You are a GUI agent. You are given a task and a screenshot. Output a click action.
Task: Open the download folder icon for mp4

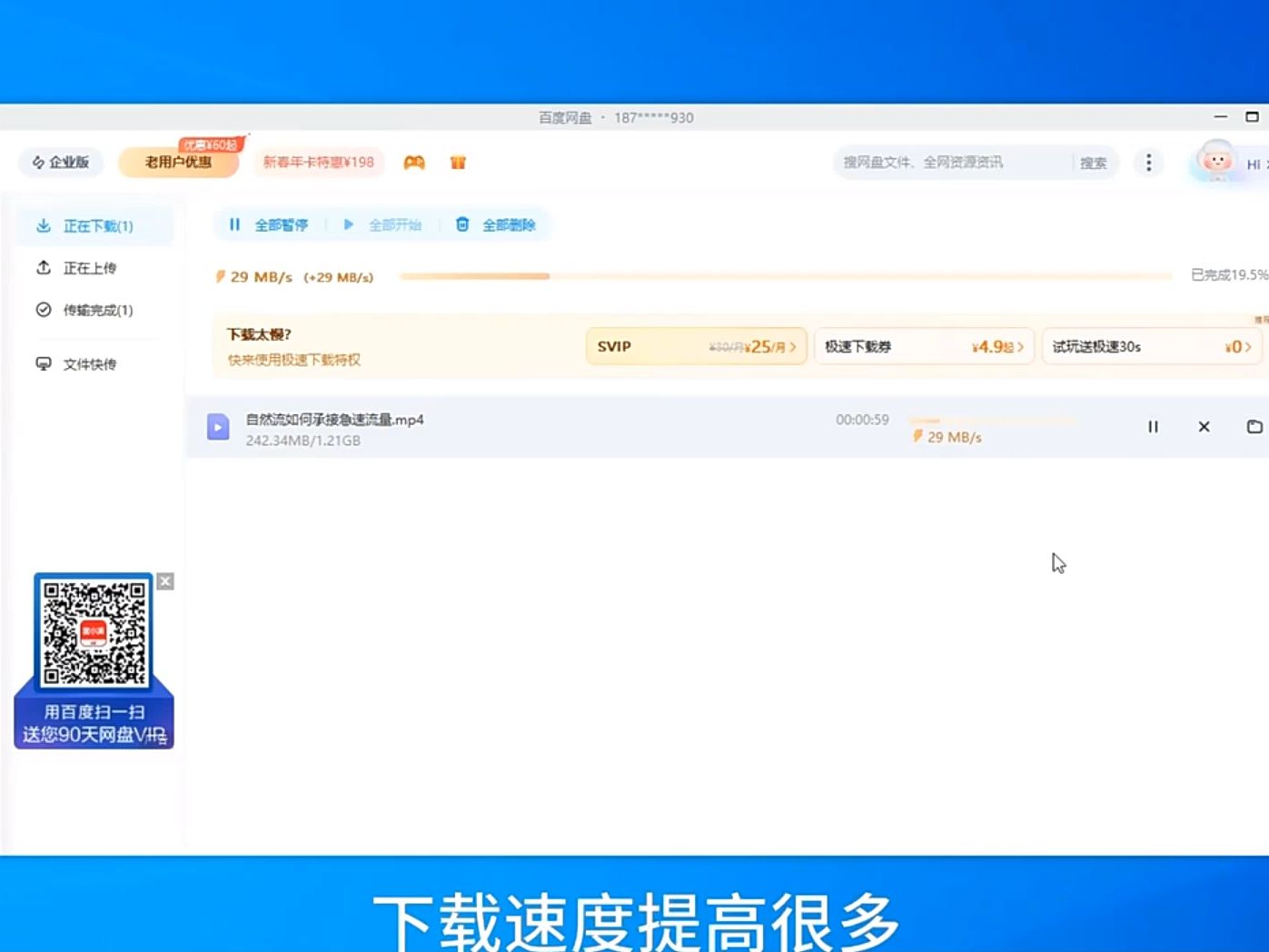click(x=1254, y=427)
